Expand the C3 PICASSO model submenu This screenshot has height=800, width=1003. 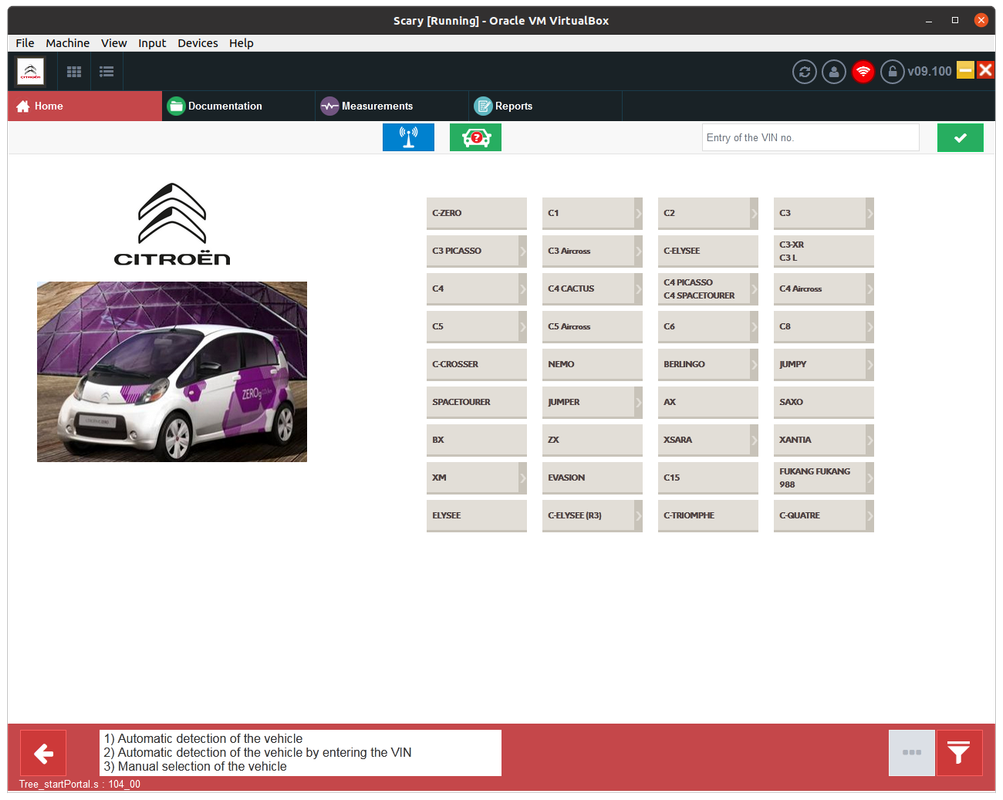(523, 251)
